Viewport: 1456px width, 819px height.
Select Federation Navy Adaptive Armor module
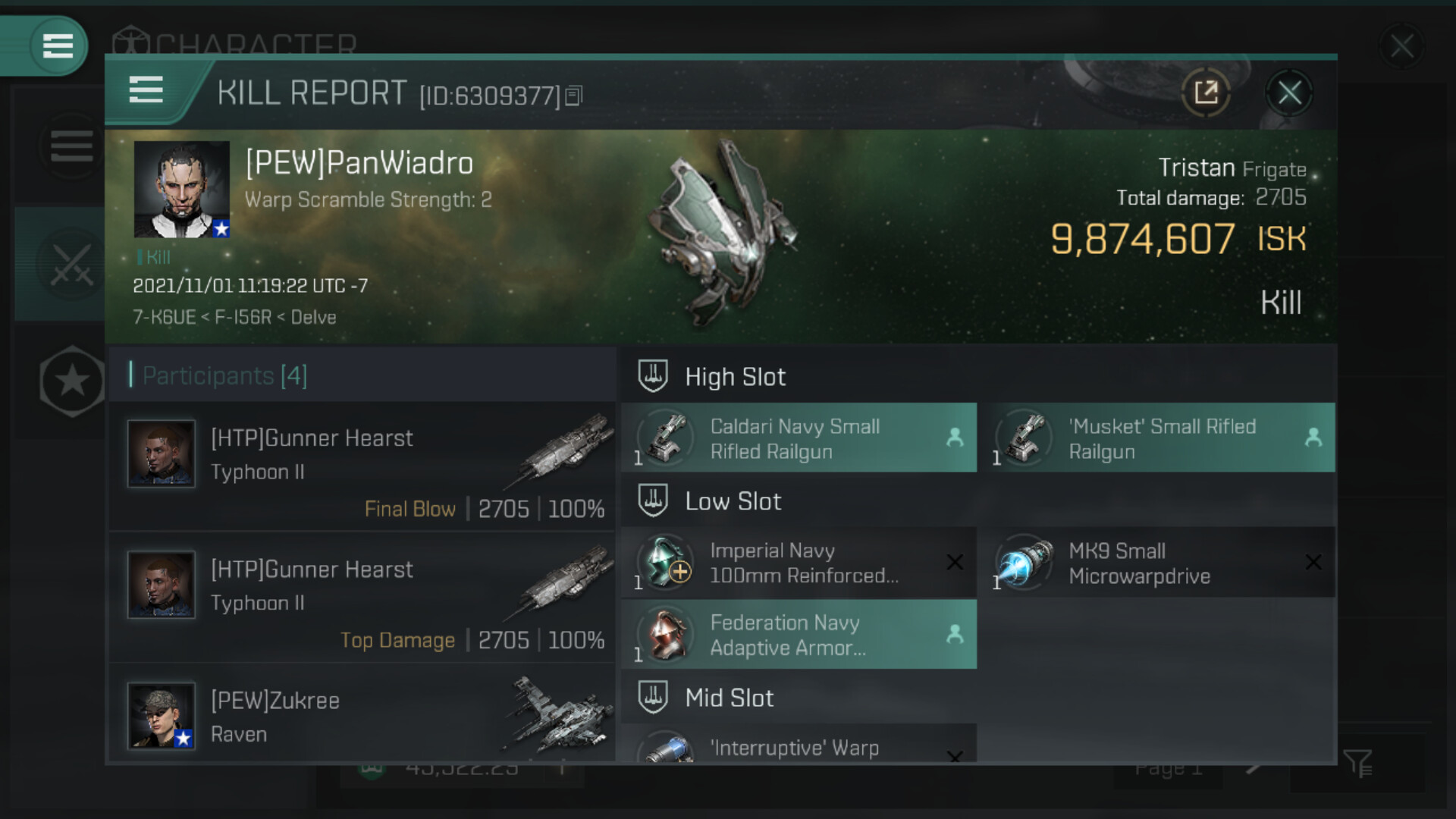[799, 635]
